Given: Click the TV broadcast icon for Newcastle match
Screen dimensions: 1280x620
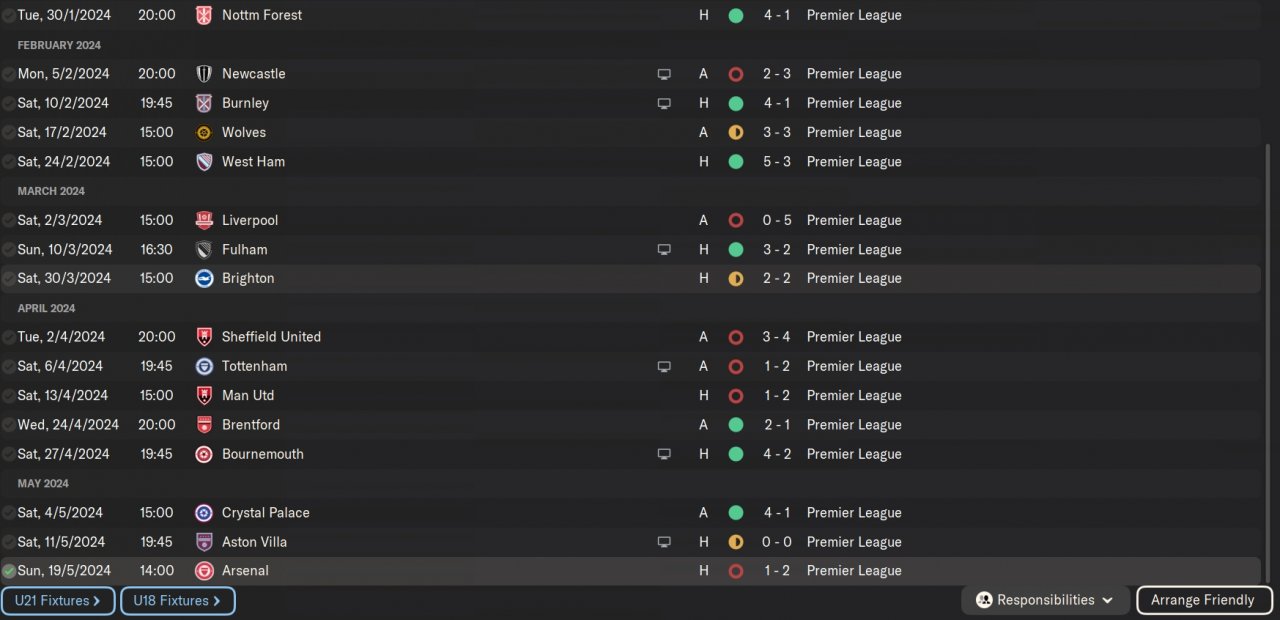Looking at the screenshot, I should point(663,74).
